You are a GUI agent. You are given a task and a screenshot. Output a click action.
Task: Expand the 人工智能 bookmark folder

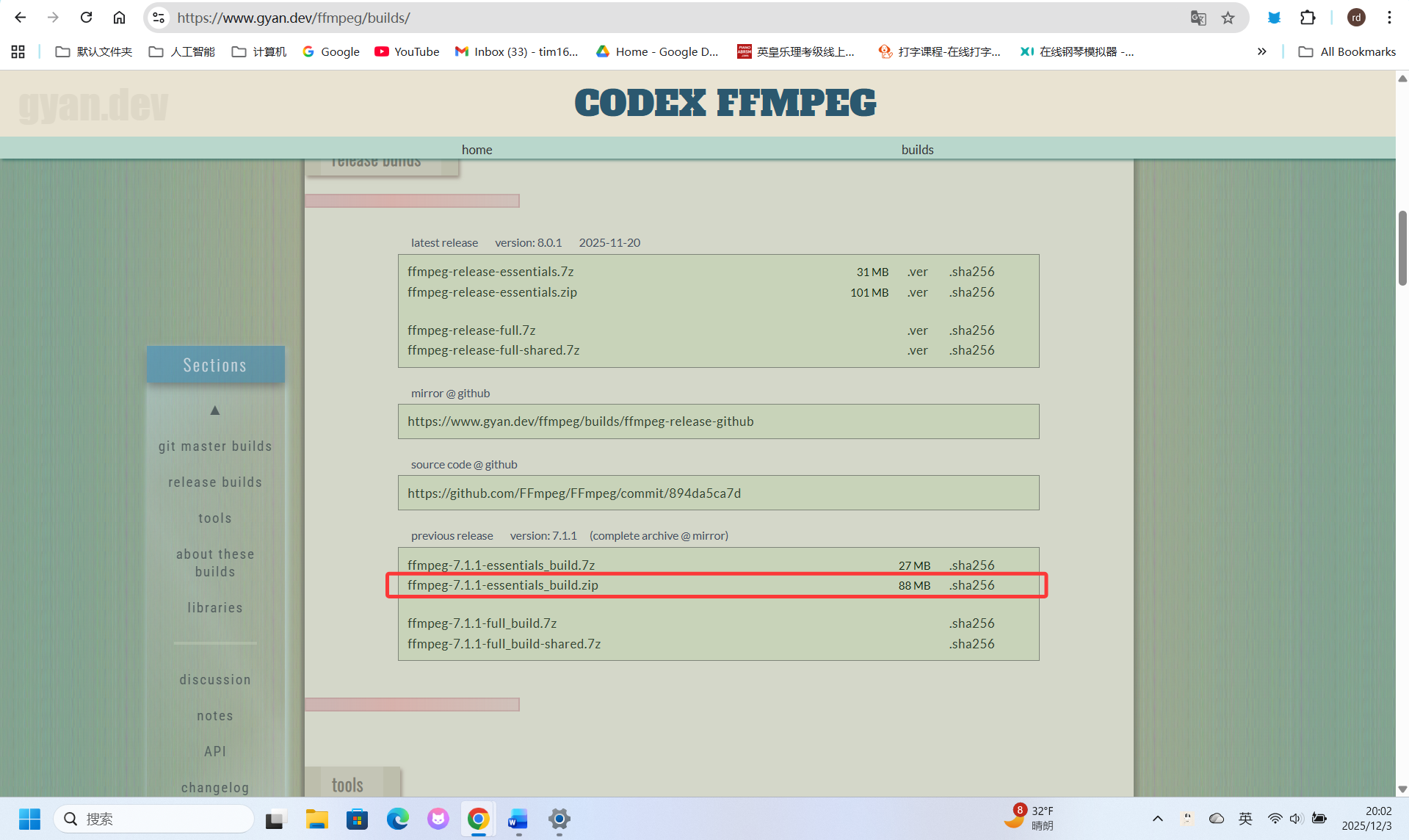(x=182, y=51)
